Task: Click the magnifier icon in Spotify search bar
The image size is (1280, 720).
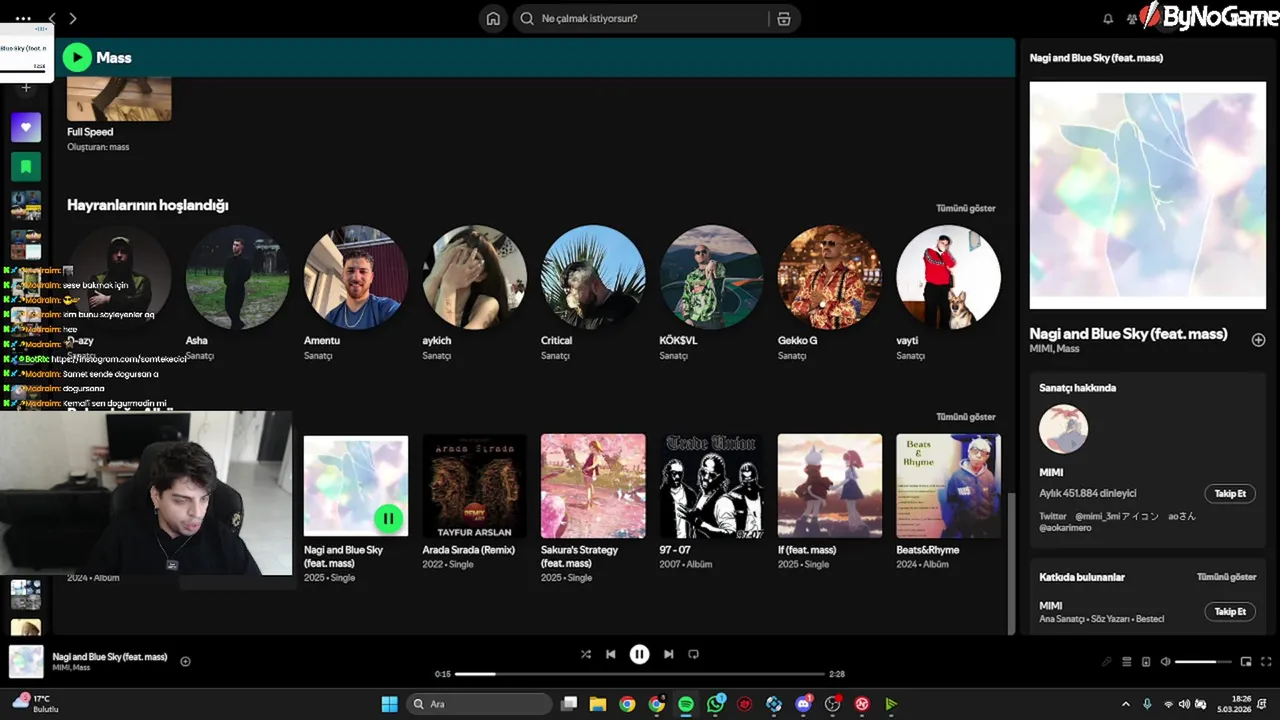Action: click(527, 18)
